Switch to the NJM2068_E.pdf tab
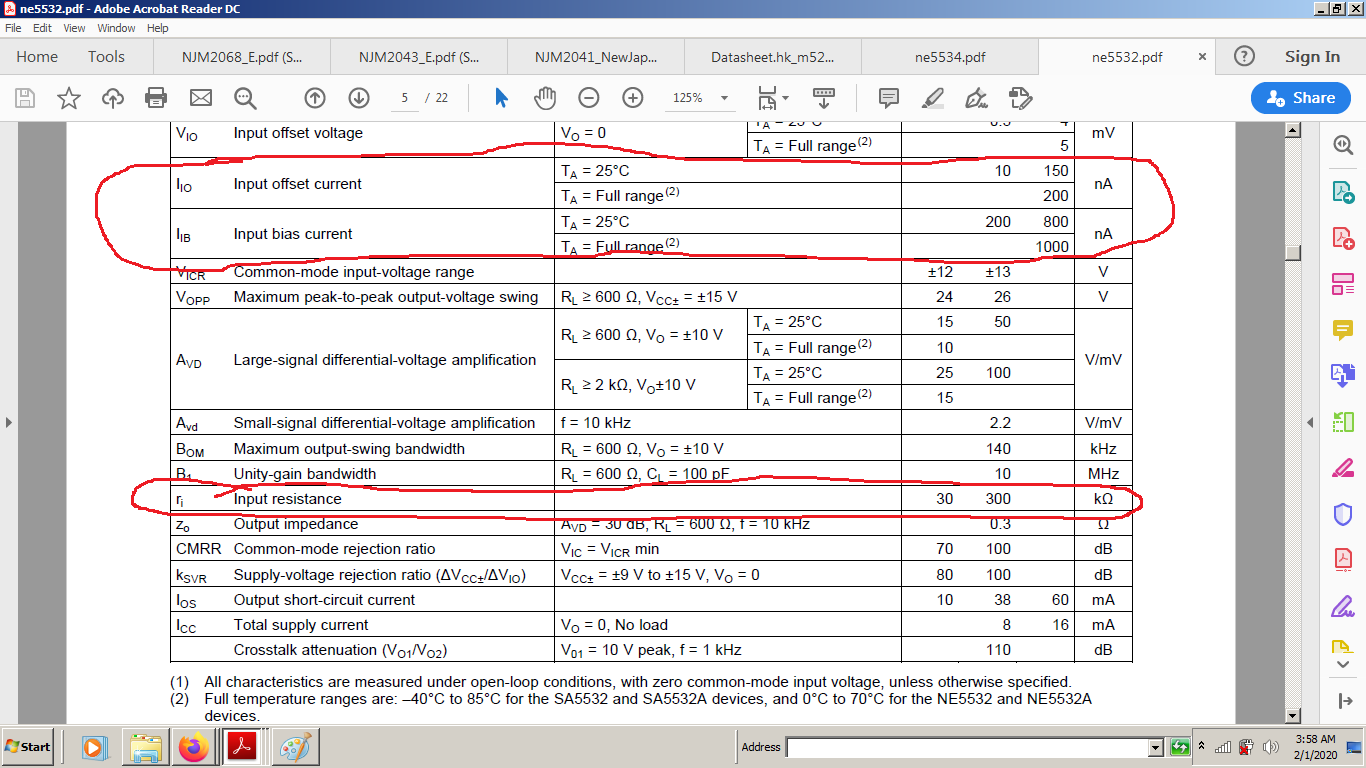 click(x=242, y=57)
